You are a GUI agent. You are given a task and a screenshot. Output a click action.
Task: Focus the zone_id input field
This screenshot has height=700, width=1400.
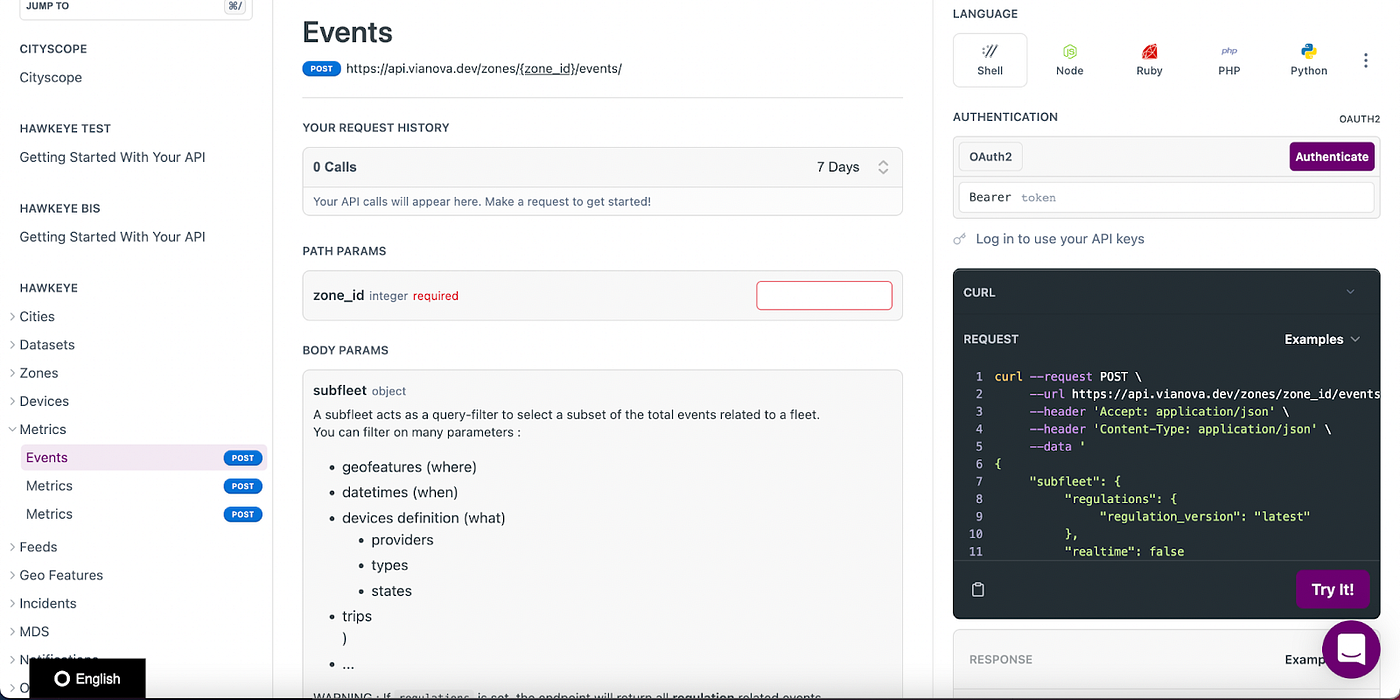(x=824, y=296)
